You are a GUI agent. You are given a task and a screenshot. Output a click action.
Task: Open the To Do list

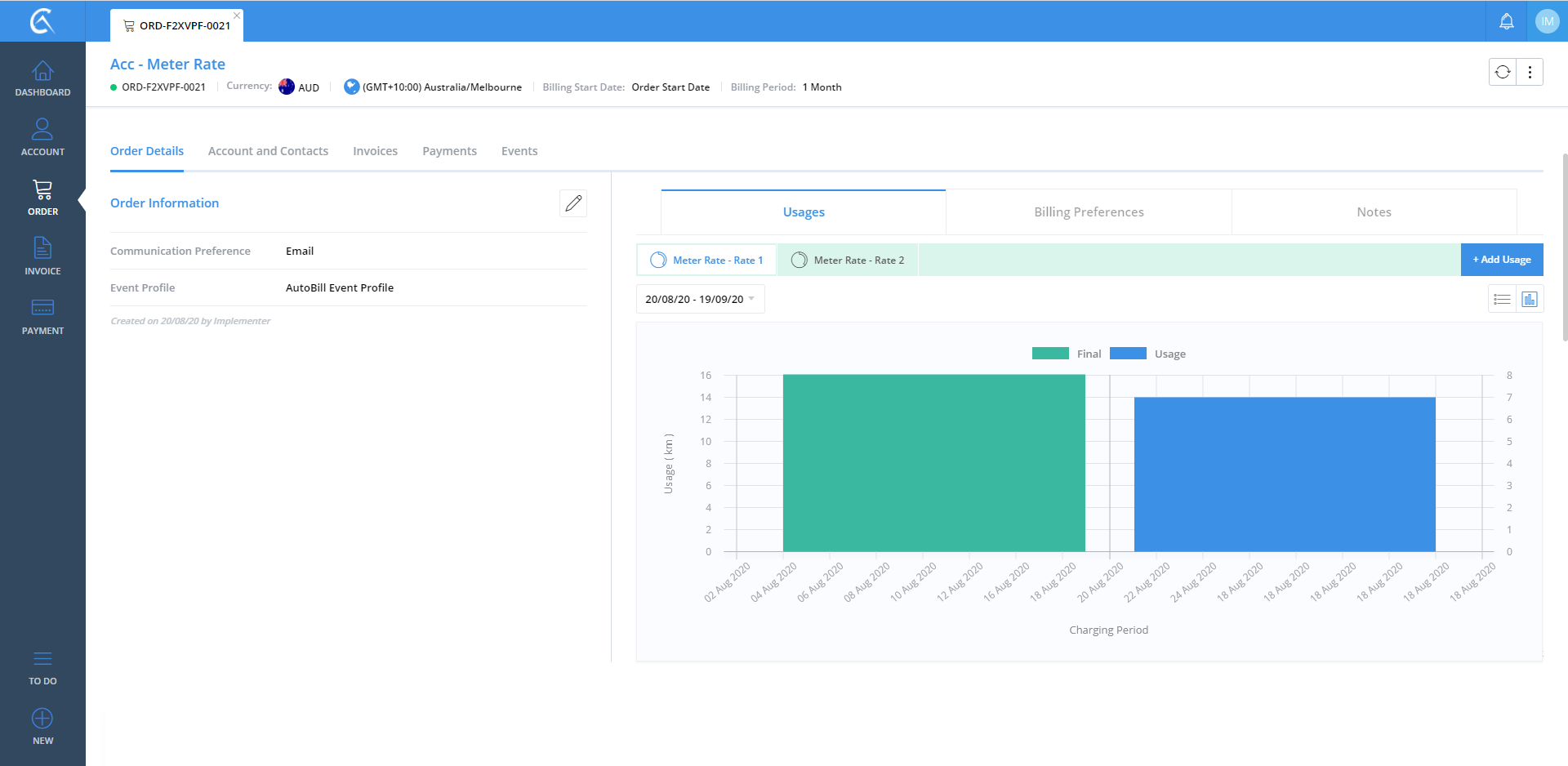[x=42, y=666]
